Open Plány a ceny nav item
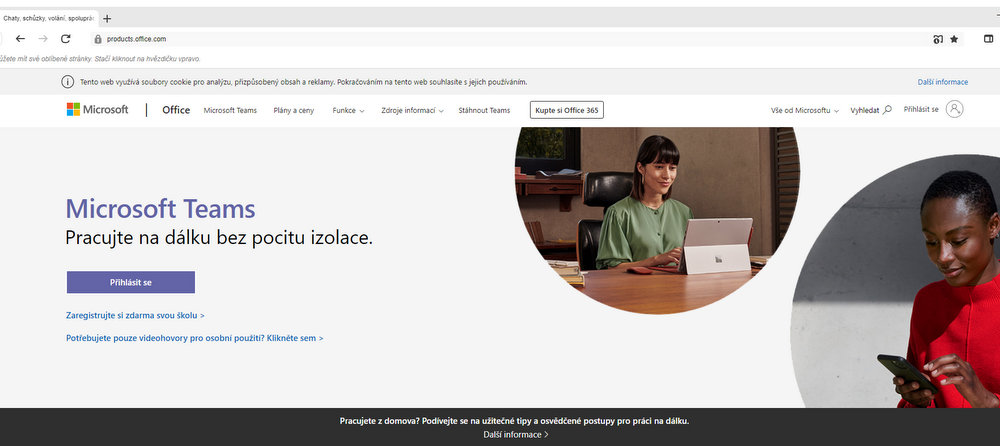This screenshot has height=446, width=1000. tap(293, 110)
